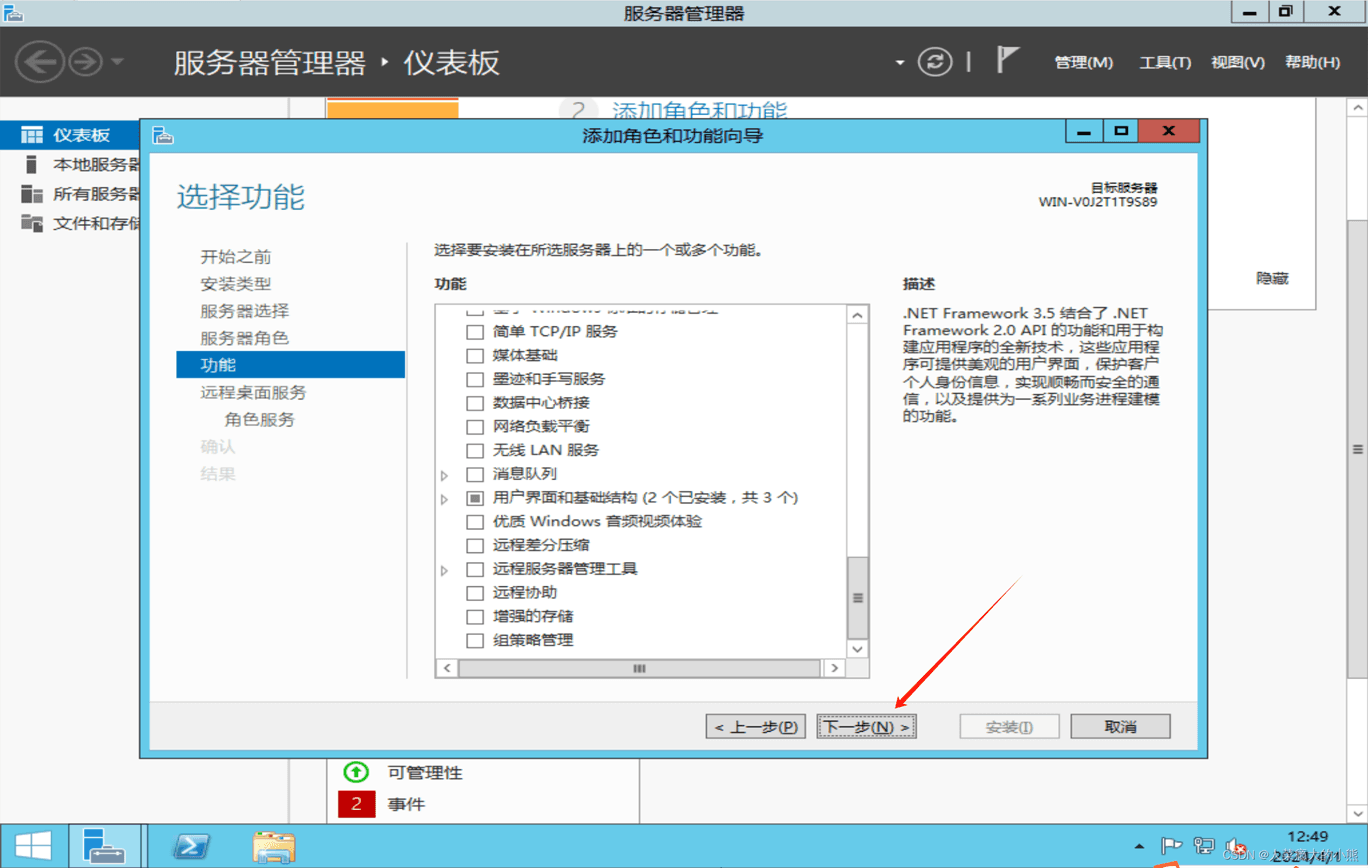Open the notifications flag icon
Image resolution: width=1368 pixels, height=868 pixels.
(x=1007, y=61)
